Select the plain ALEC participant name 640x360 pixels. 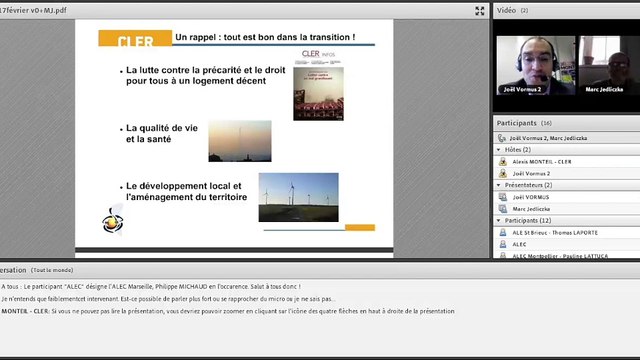[x=519, y=245]
